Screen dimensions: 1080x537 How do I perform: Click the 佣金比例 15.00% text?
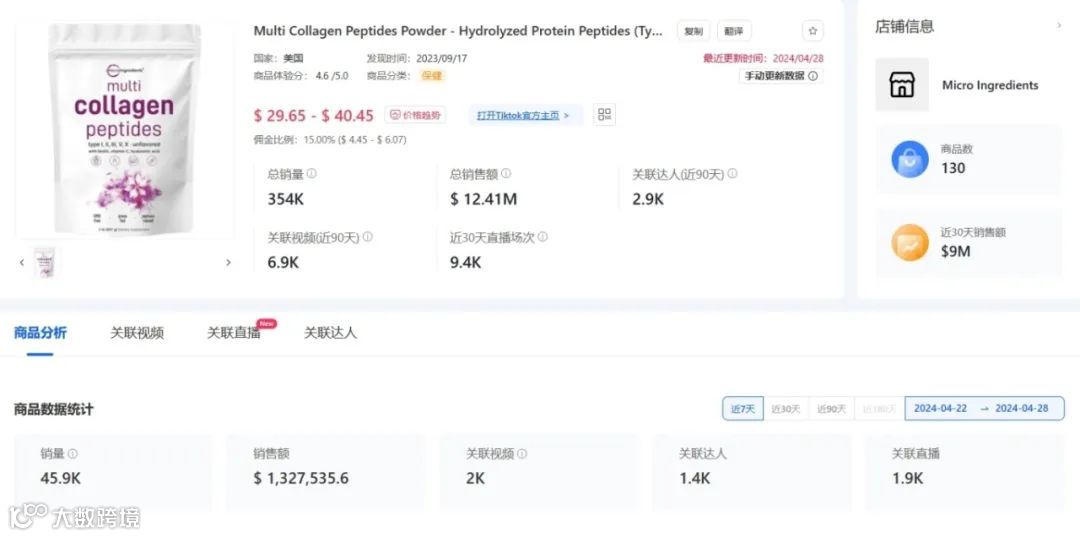[330, 140]
